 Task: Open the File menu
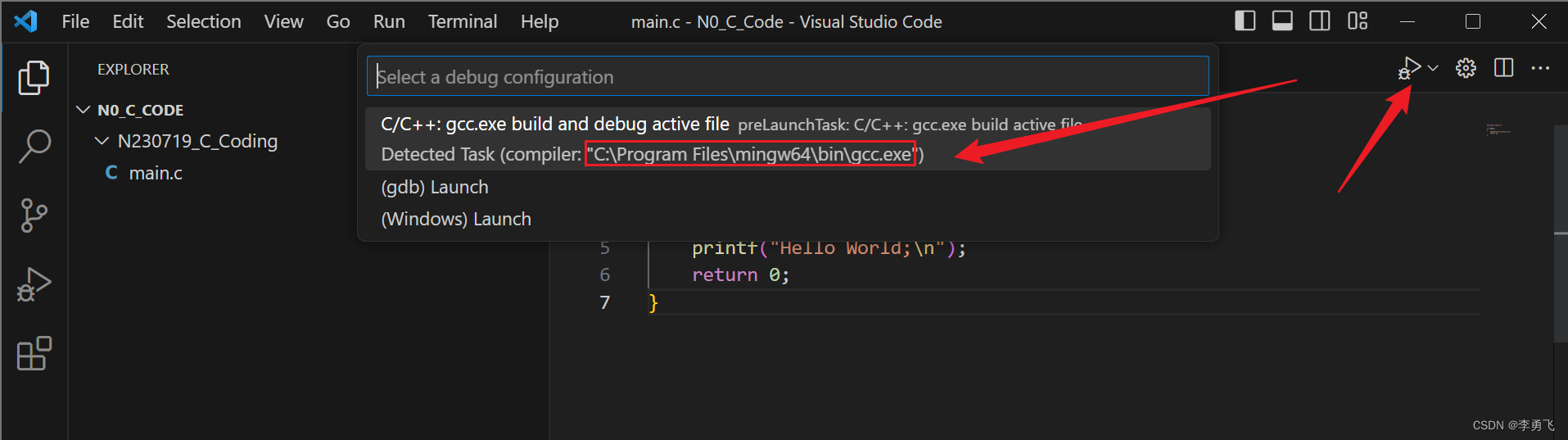point(75,21)
